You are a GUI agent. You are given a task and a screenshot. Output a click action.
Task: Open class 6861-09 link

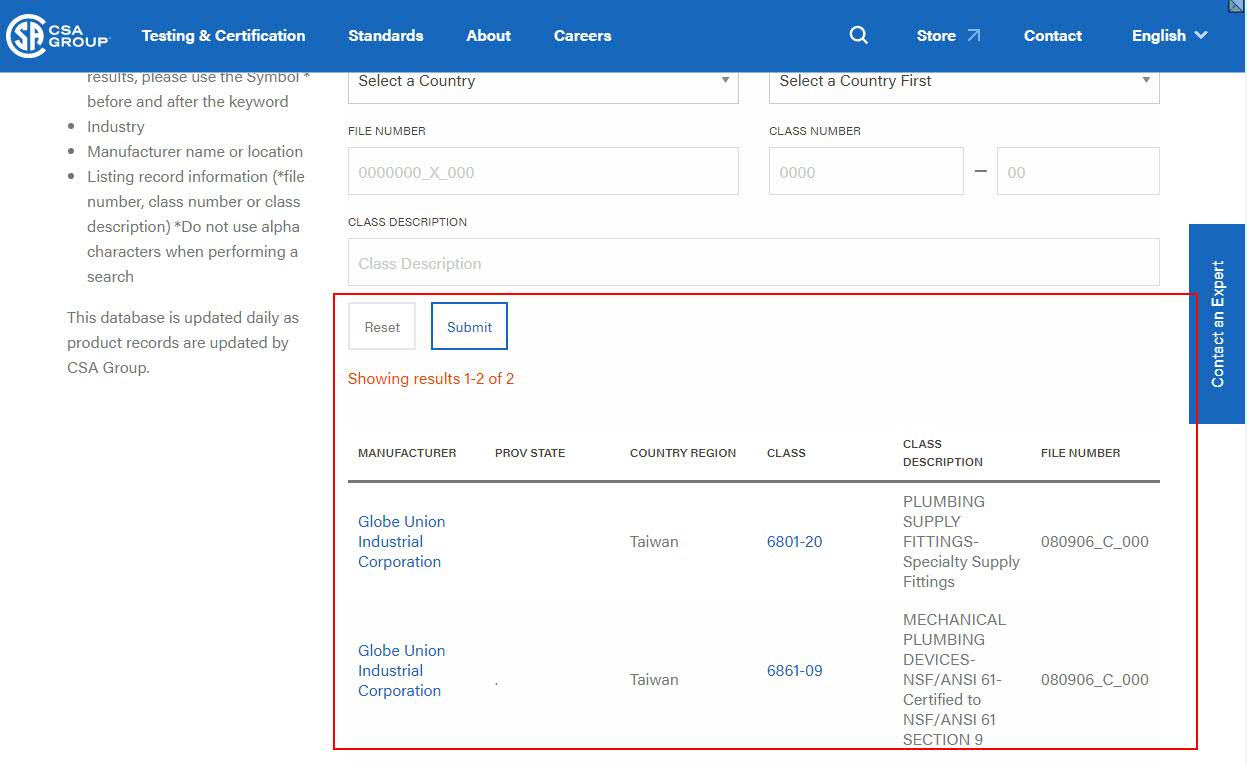coord(794,670)
